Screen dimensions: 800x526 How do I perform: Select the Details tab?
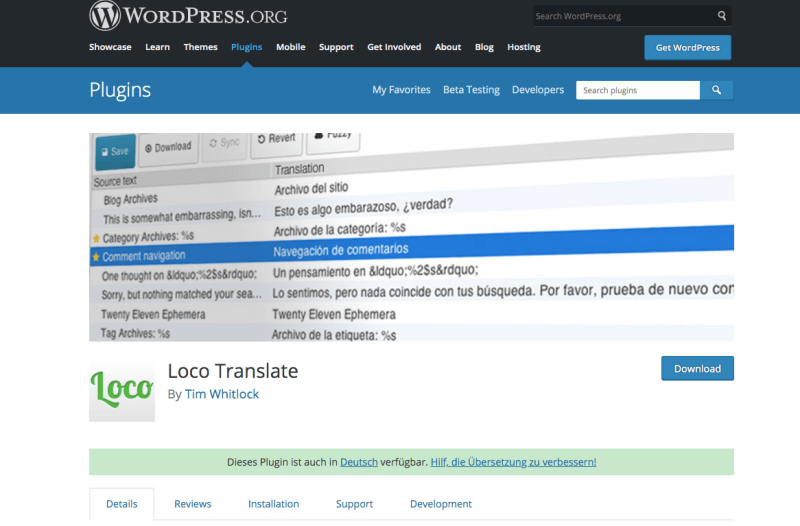pyautogui.click(x=121, y=504)
